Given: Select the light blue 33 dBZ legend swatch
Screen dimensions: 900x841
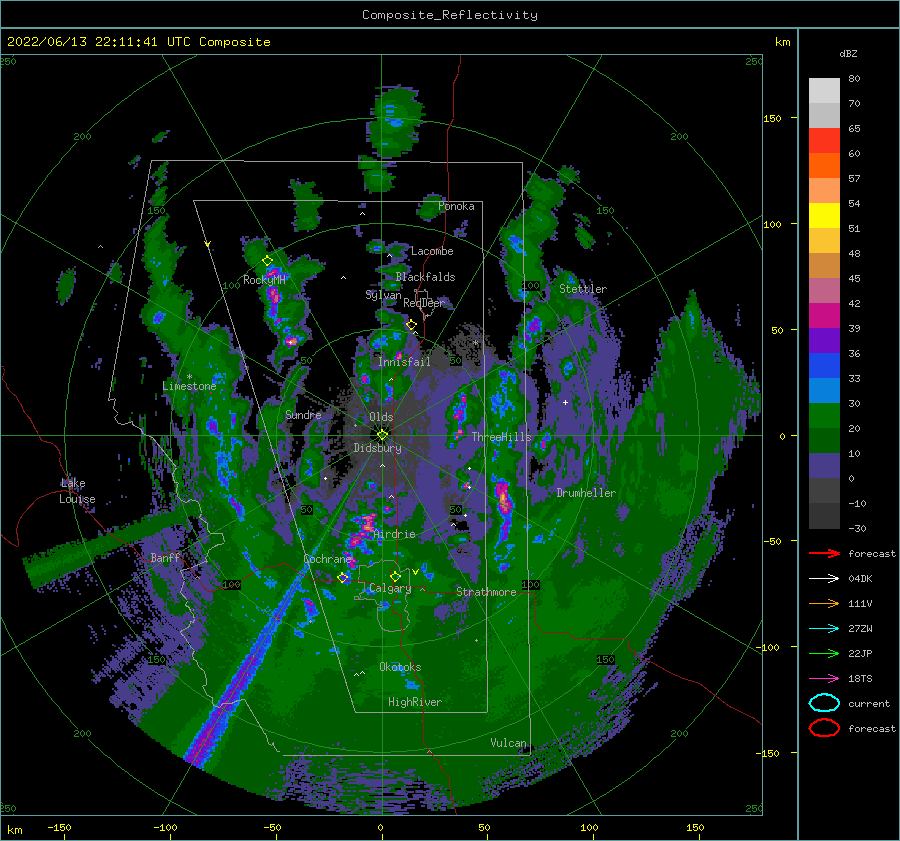Looking at the screenshot, I should pos(824,390).
